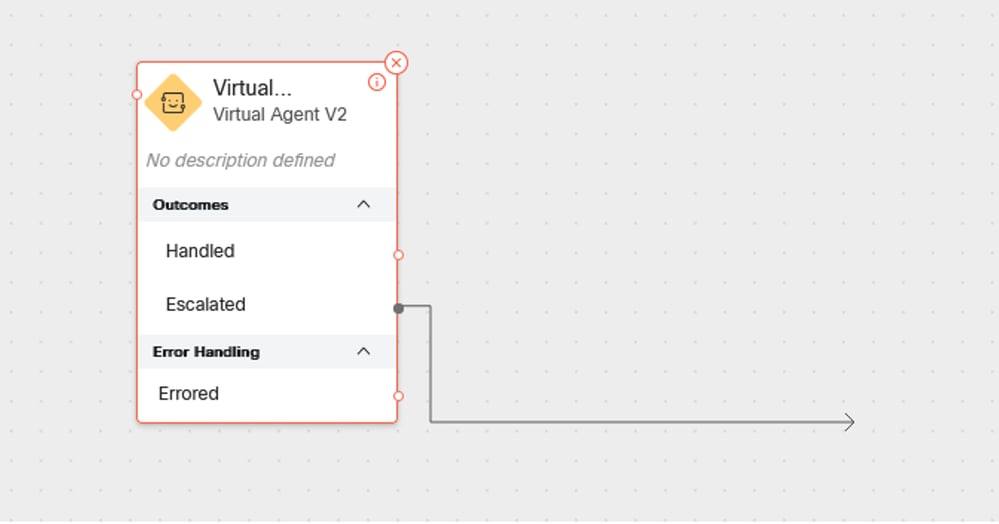Click the 'No description defined' text

point(240,160)
